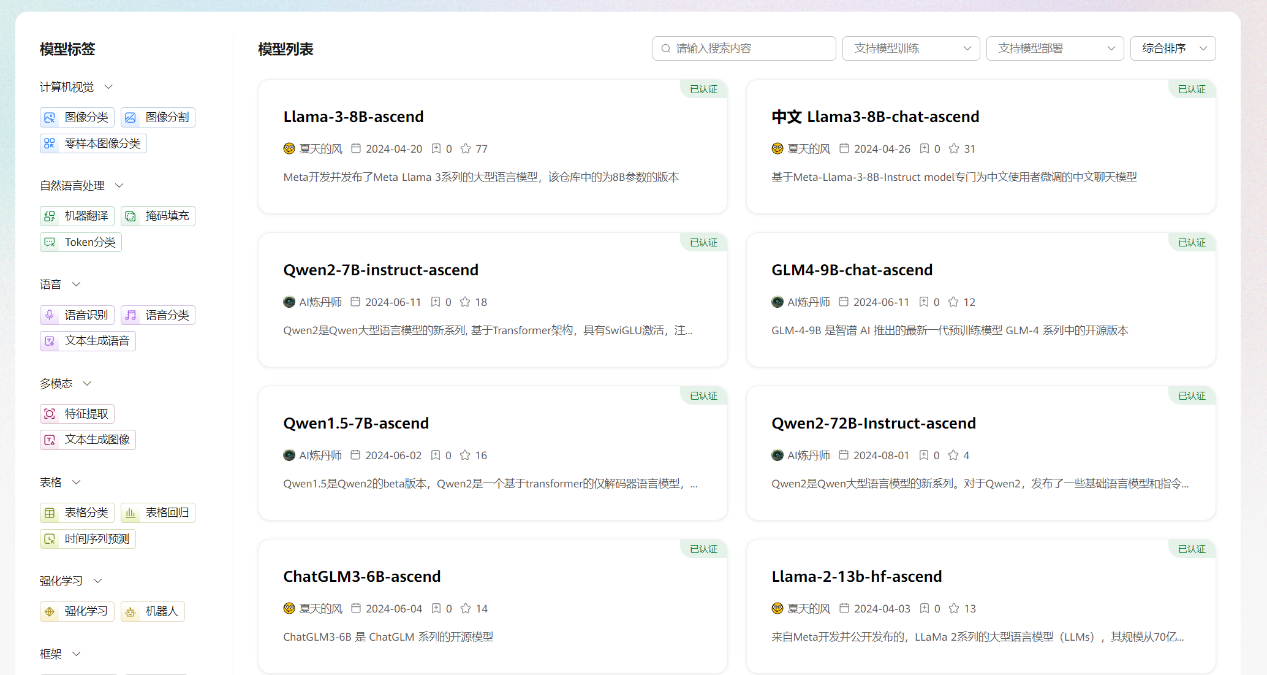Select the 掩码填充 tag
This screenshot has width=1267, height=675.
[x=158, y=216]
